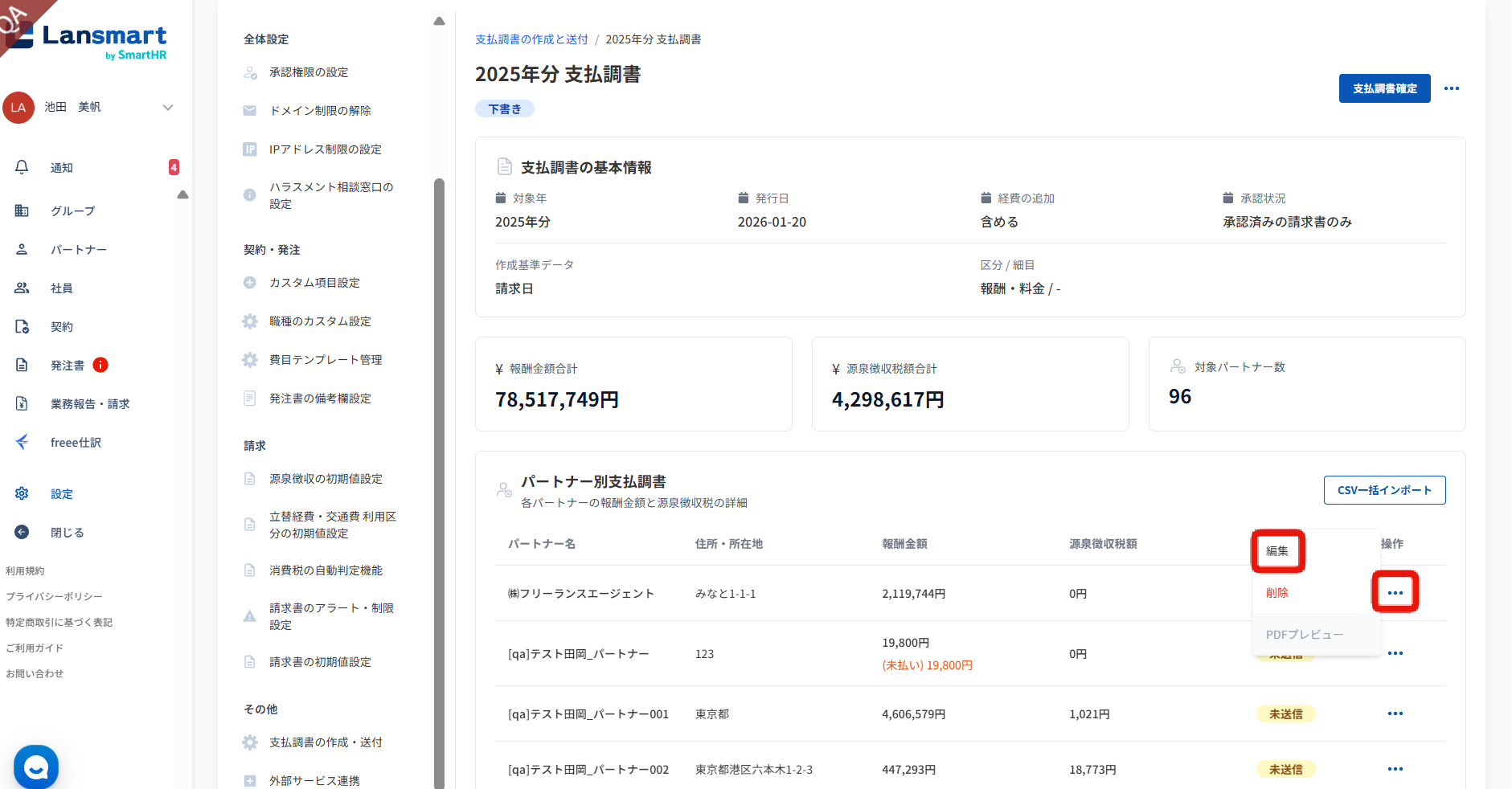Click the CSV一括インポート button
Image resolution: width=1512 pixels, height=789 pixels.
point(1384,490)
